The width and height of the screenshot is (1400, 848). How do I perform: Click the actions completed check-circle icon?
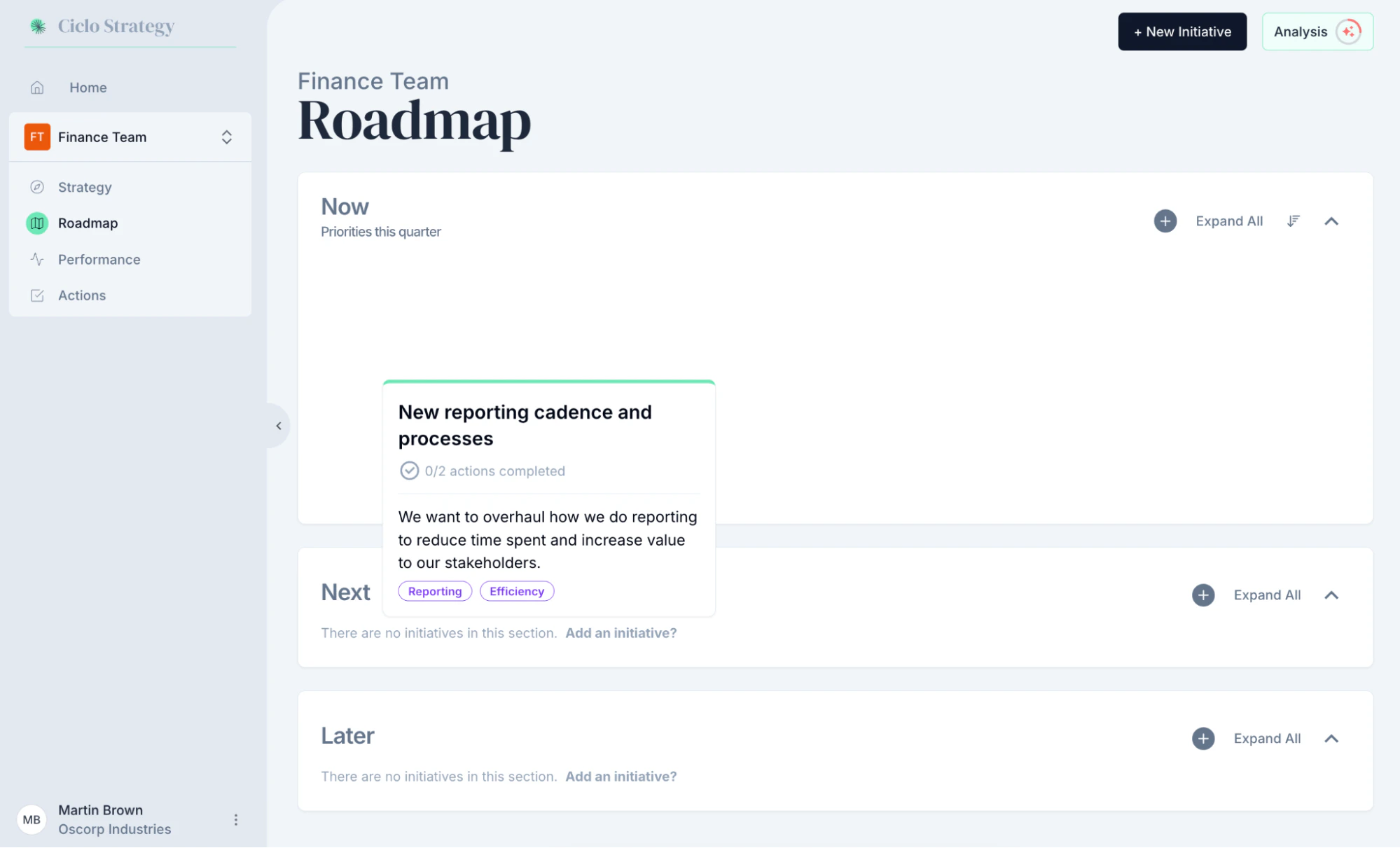pos(409,471)
